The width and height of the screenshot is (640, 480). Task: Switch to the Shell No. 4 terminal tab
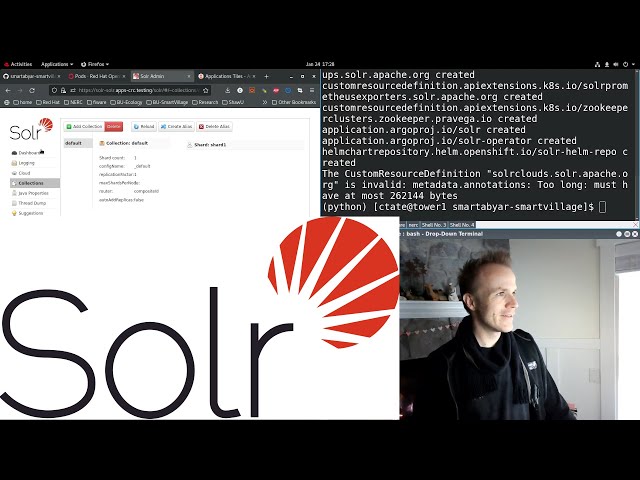[x=462, y=225]
